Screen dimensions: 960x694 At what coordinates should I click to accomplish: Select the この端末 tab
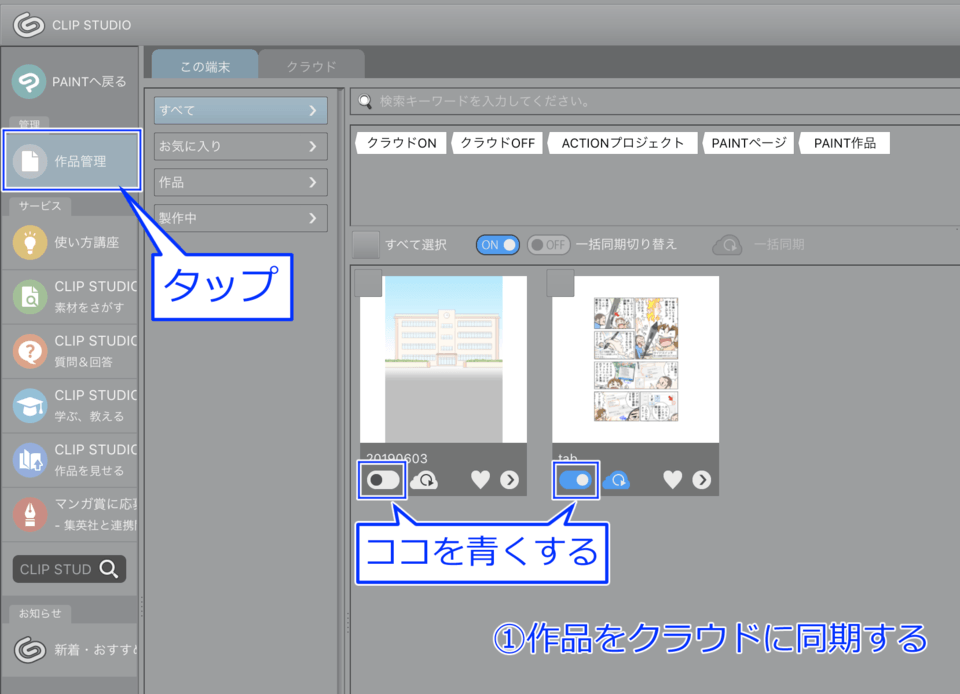pos(205,66)
